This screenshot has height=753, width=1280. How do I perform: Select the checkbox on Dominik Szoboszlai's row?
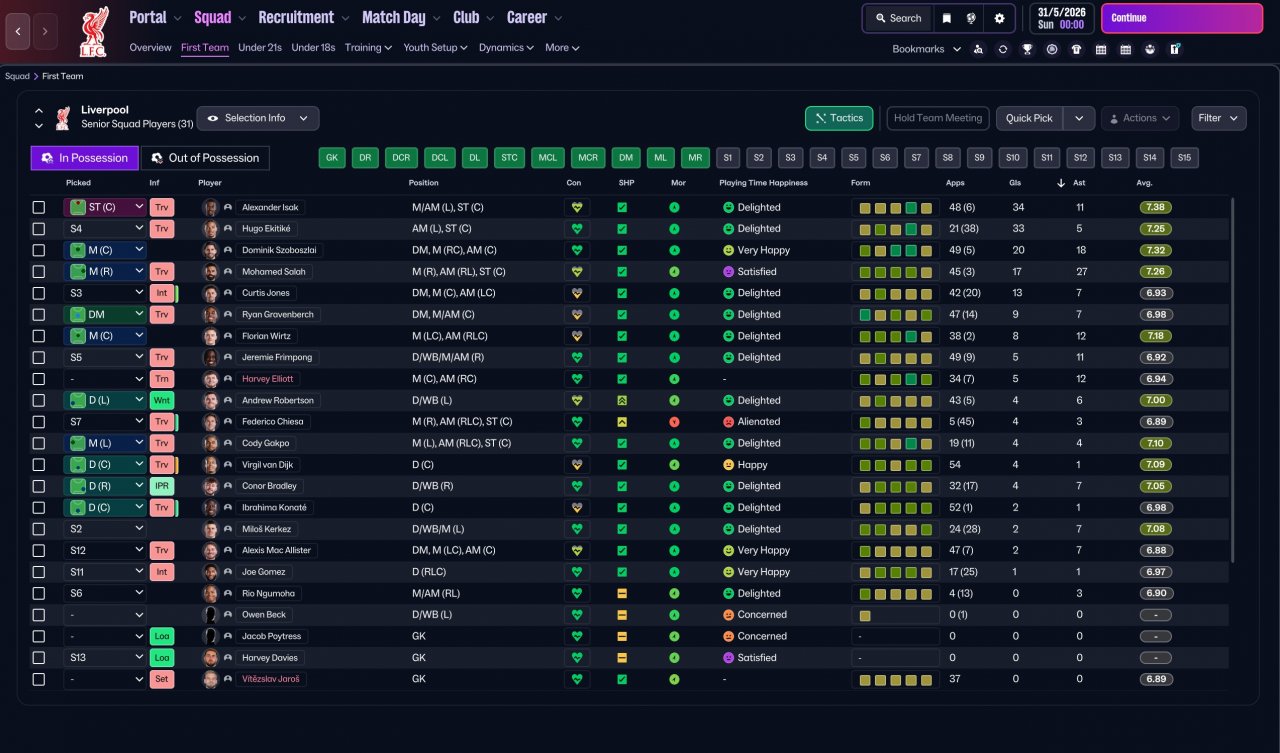[x=39, y=250]
